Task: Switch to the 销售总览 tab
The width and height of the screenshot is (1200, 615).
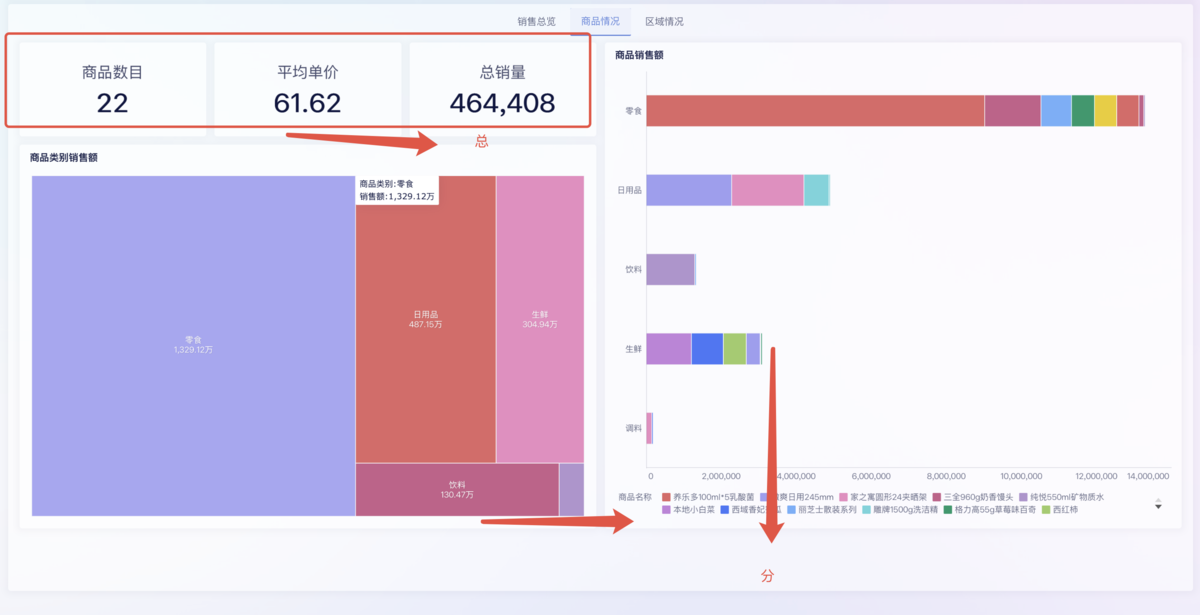Action: point(536,21)
